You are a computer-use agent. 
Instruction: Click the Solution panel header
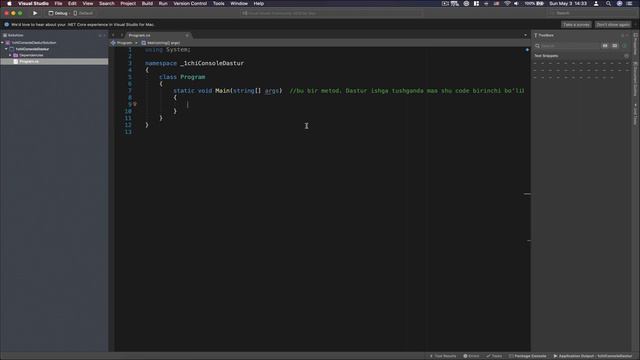click(x=16, y=36)
